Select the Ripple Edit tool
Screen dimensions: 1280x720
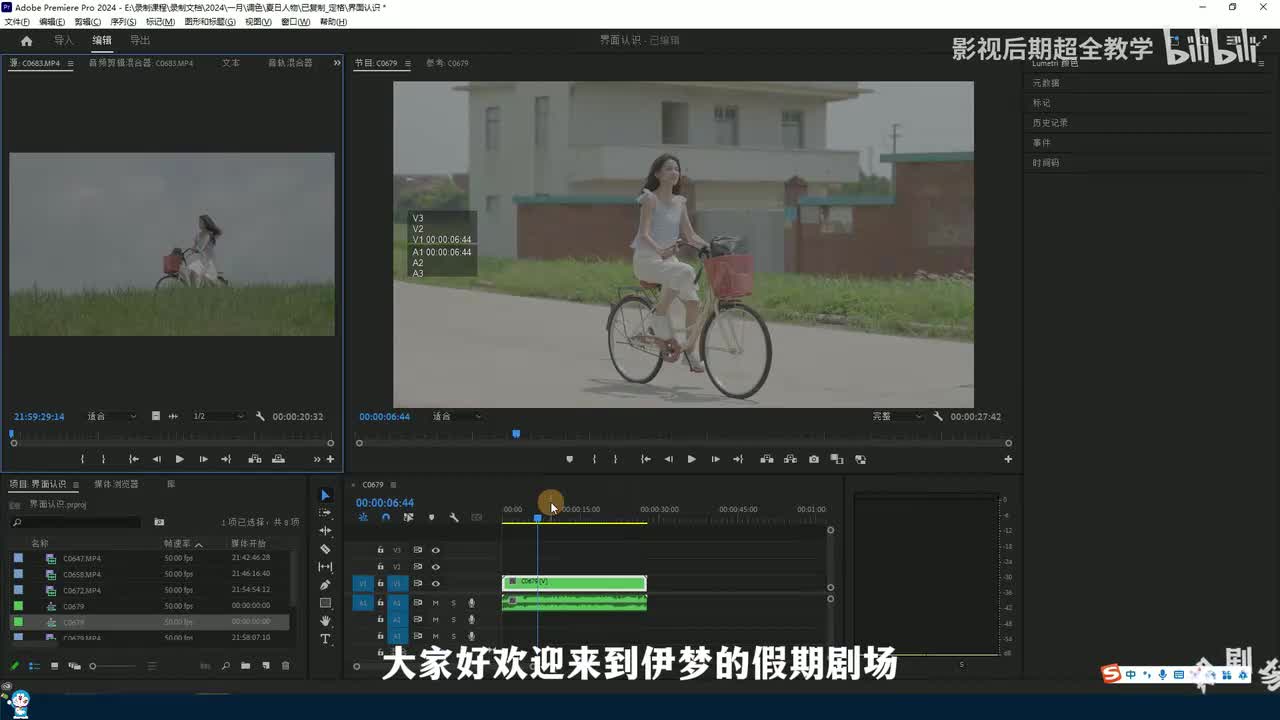325,531
